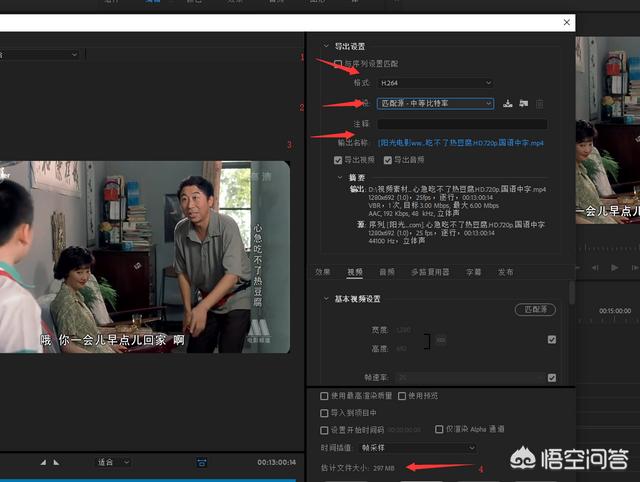Image resolution: width=640 pixels, height=482 pixels.
Task: Click the 高度 height value
Action: click(401, 349)
